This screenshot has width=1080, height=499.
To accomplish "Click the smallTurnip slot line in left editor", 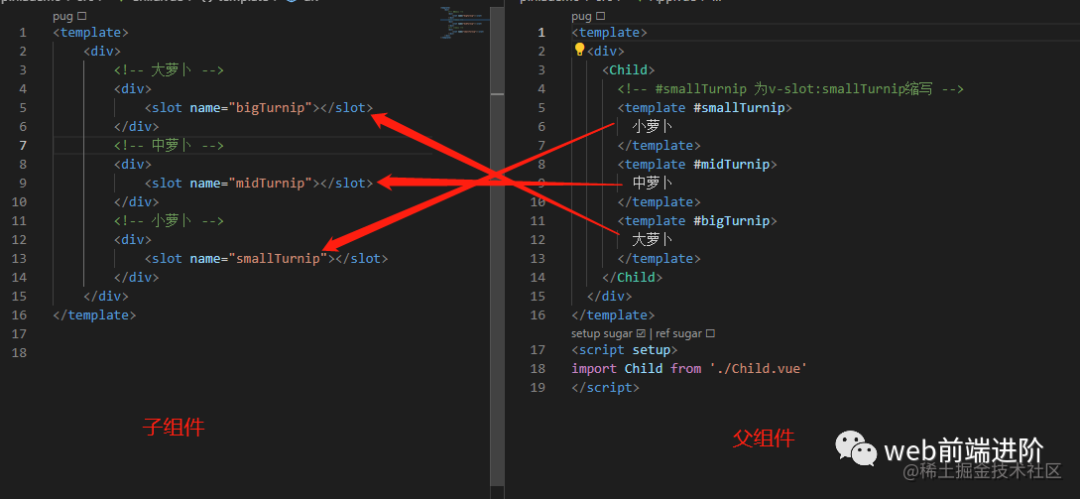I will pyautogui.click(x=267, y=258).
